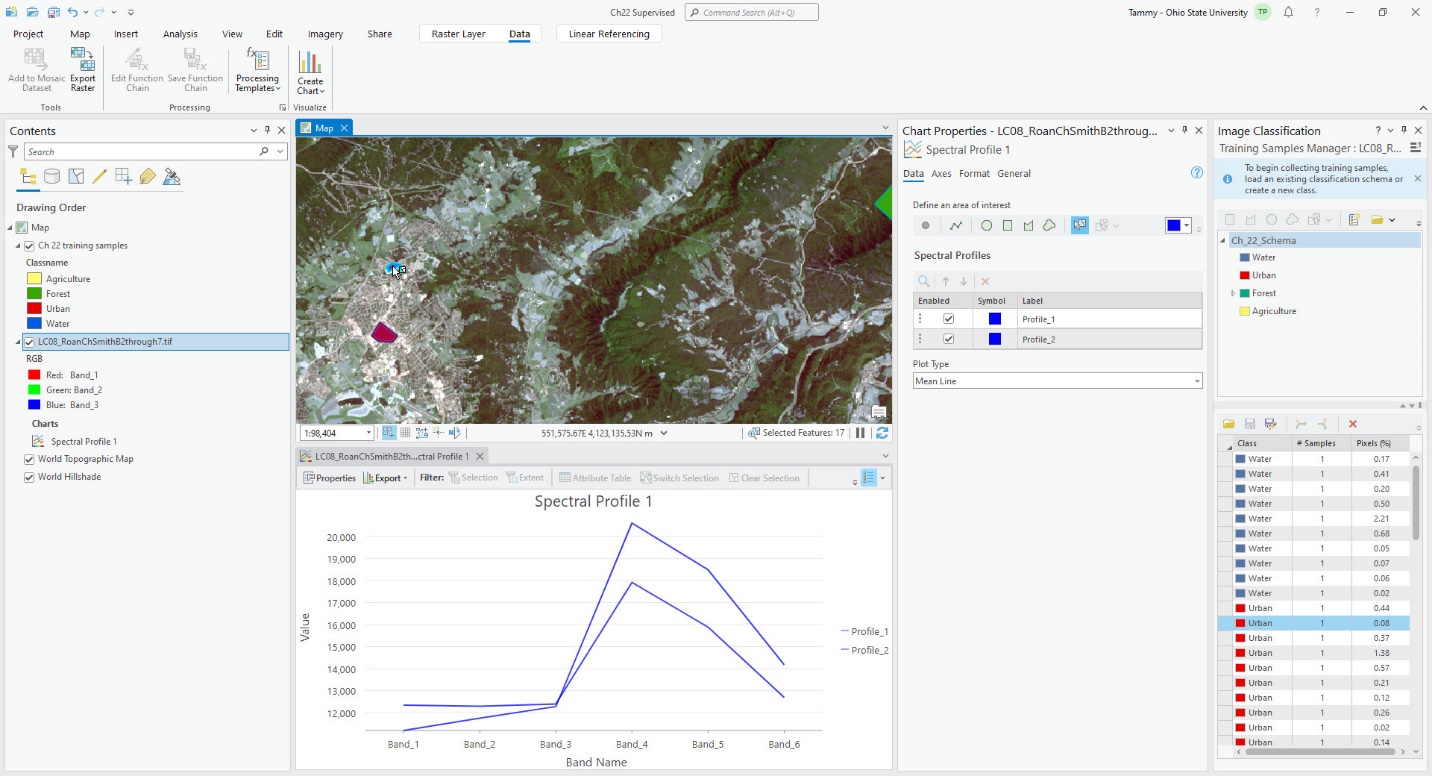This screenshot has width=1432, height=776.
Task: Switch to the General tab in Chart Properties
Action: pyautogui.click(x=1014, y=173)
